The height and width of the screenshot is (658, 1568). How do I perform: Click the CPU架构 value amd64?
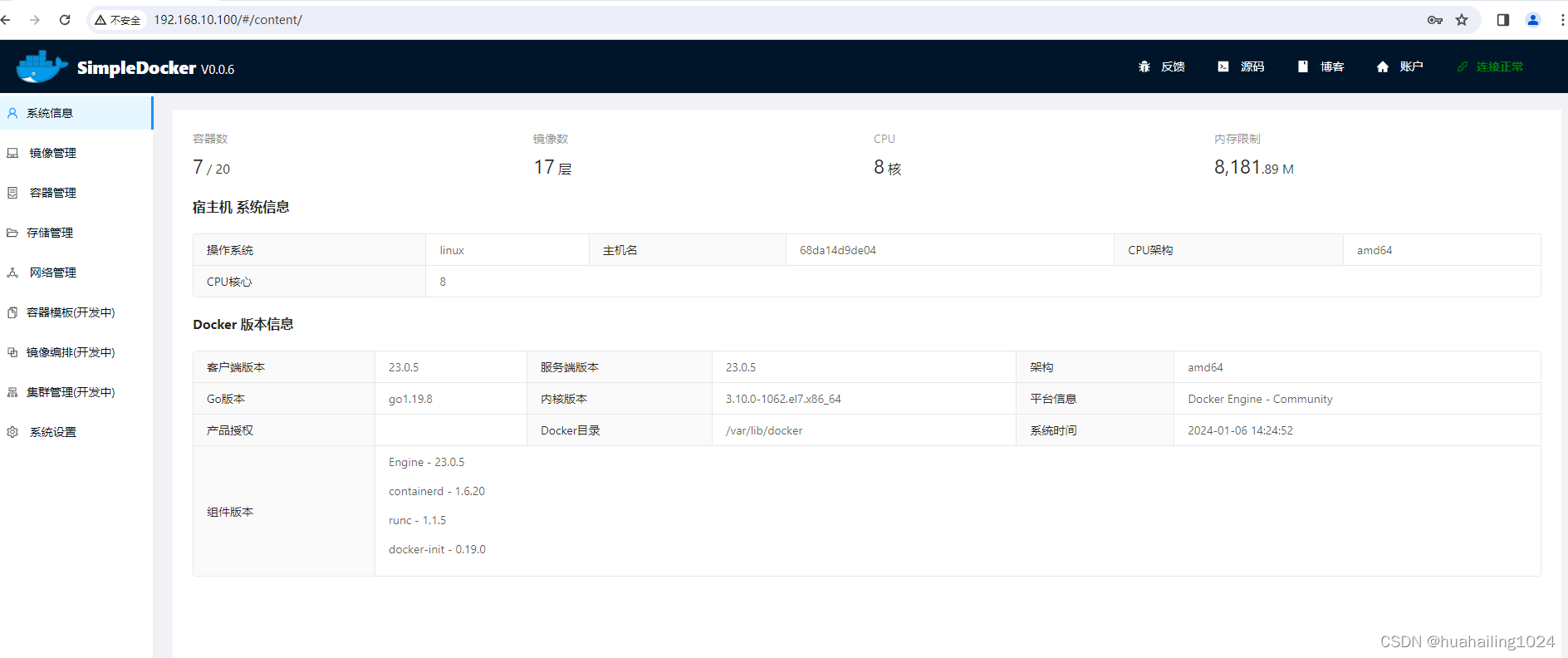pyautogui.click(x=1374, y=250)
